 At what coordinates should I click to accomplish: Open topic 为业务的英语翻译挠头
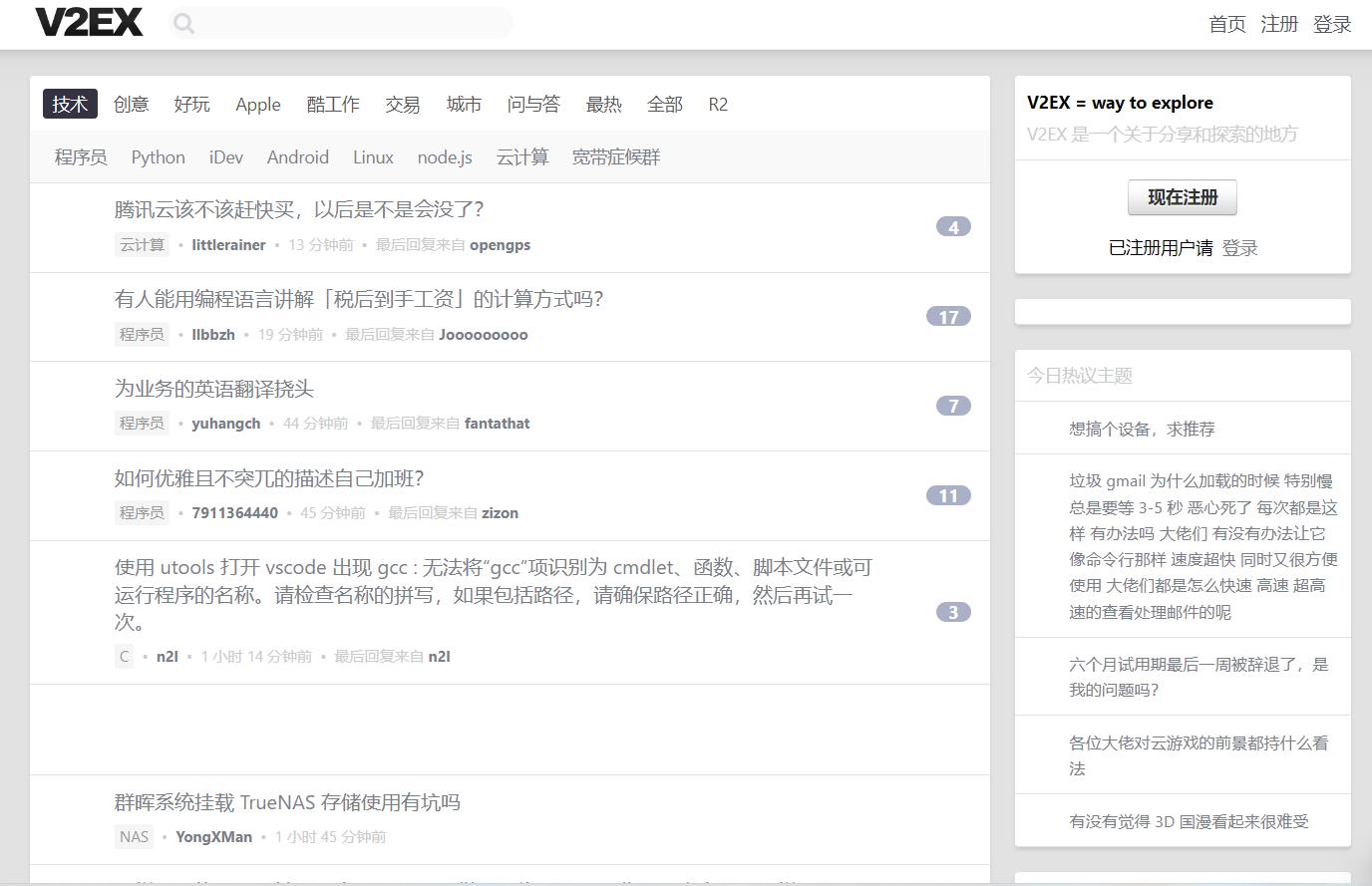pyautogui.click(x=213, y=389)
